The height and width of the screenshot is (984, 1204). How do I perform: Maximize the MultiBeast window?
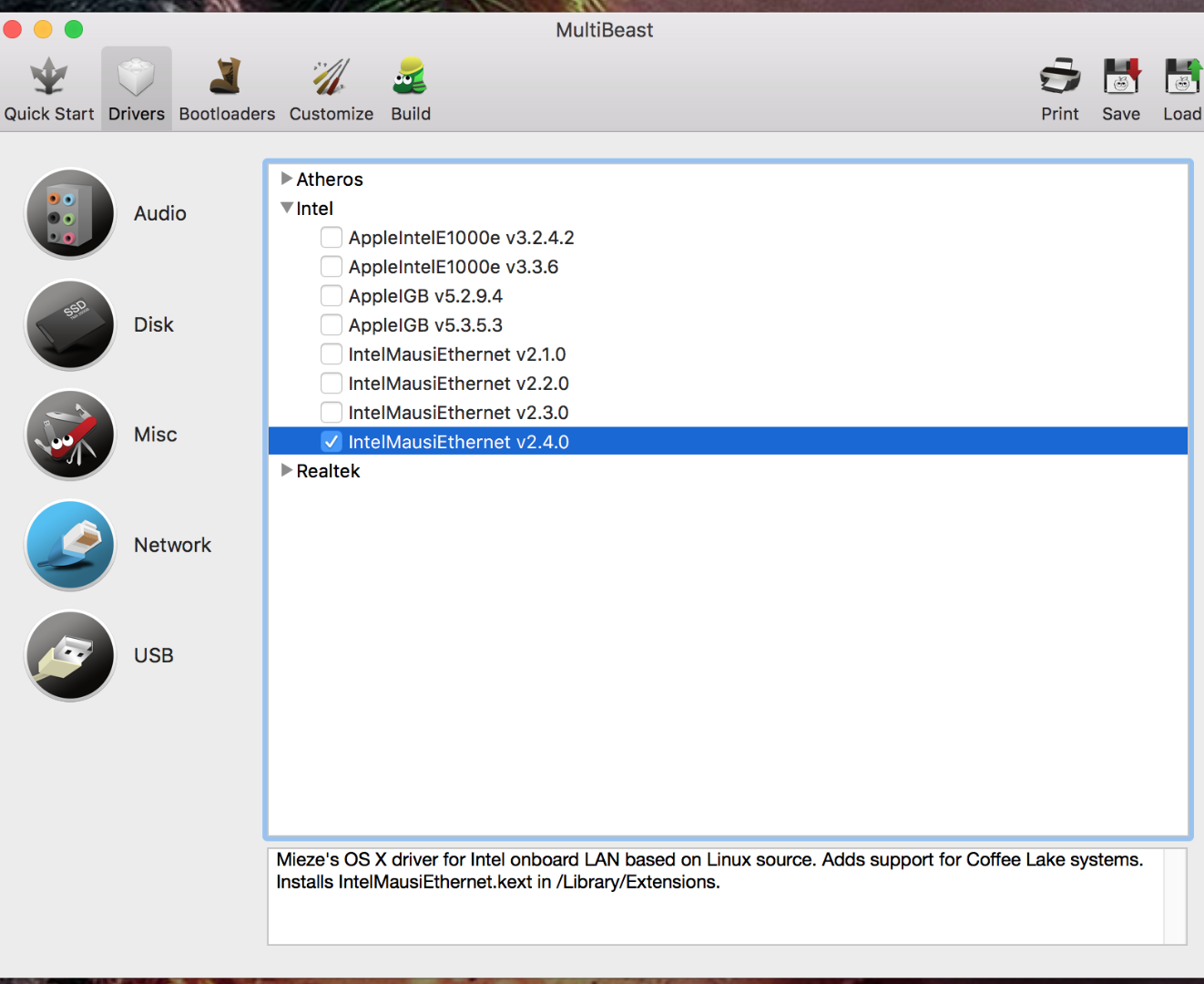(x=74, y=29)
